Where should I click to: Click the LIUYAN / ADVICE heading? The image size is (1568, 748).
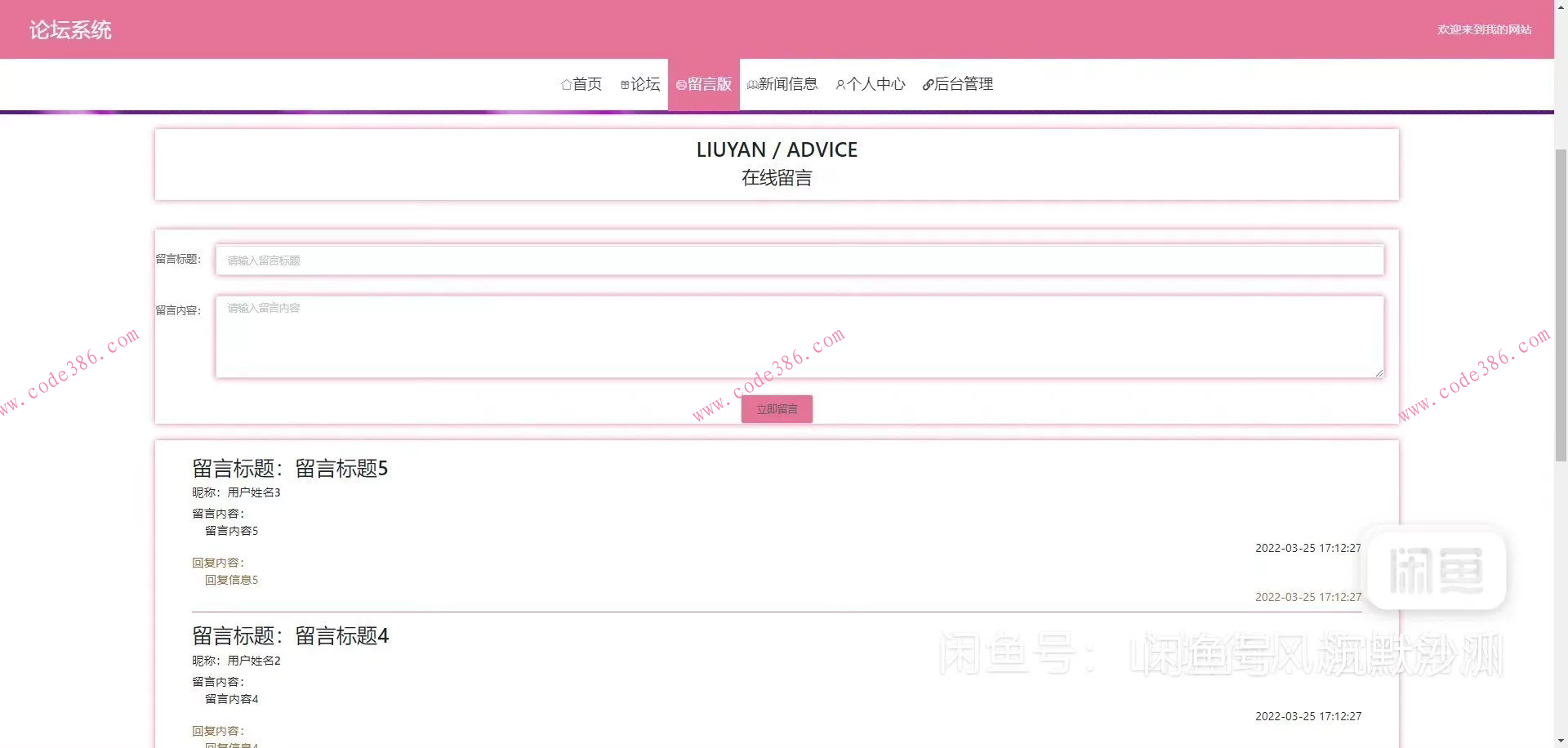coord(777,149)
